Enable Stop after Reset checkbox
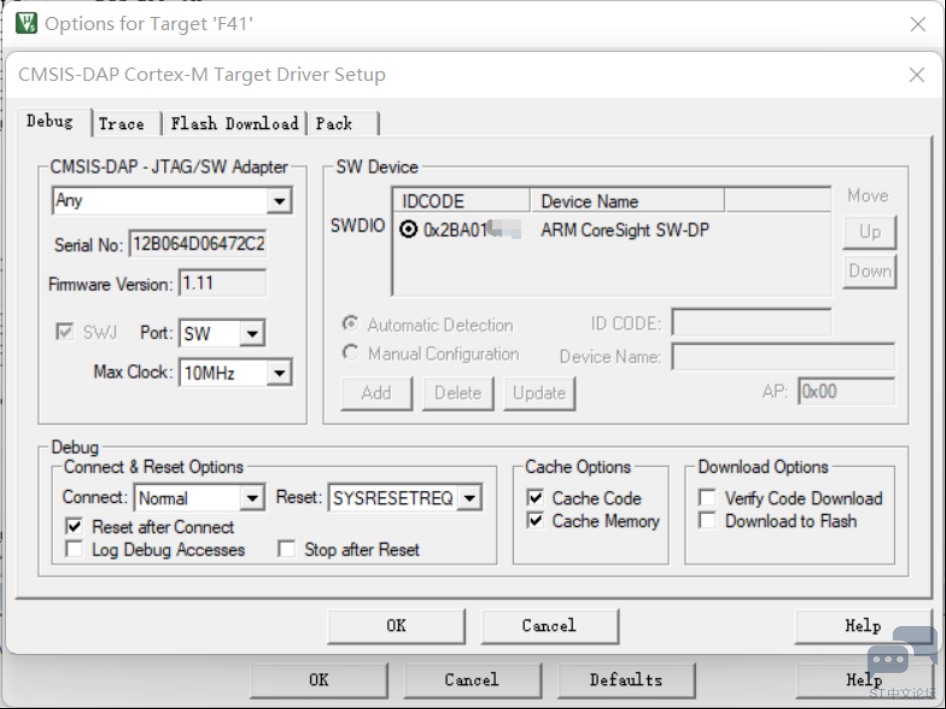Viewport: 946px width, 709px height. (287, 549)
